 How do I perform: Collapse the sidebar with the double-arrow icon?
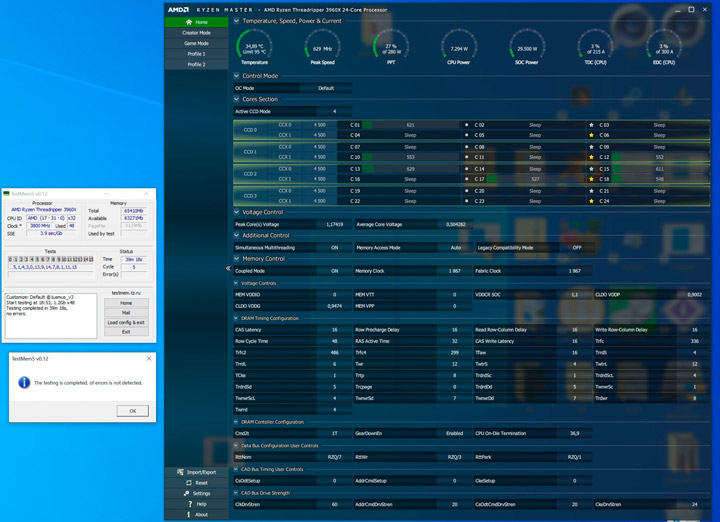pos(228,268)
